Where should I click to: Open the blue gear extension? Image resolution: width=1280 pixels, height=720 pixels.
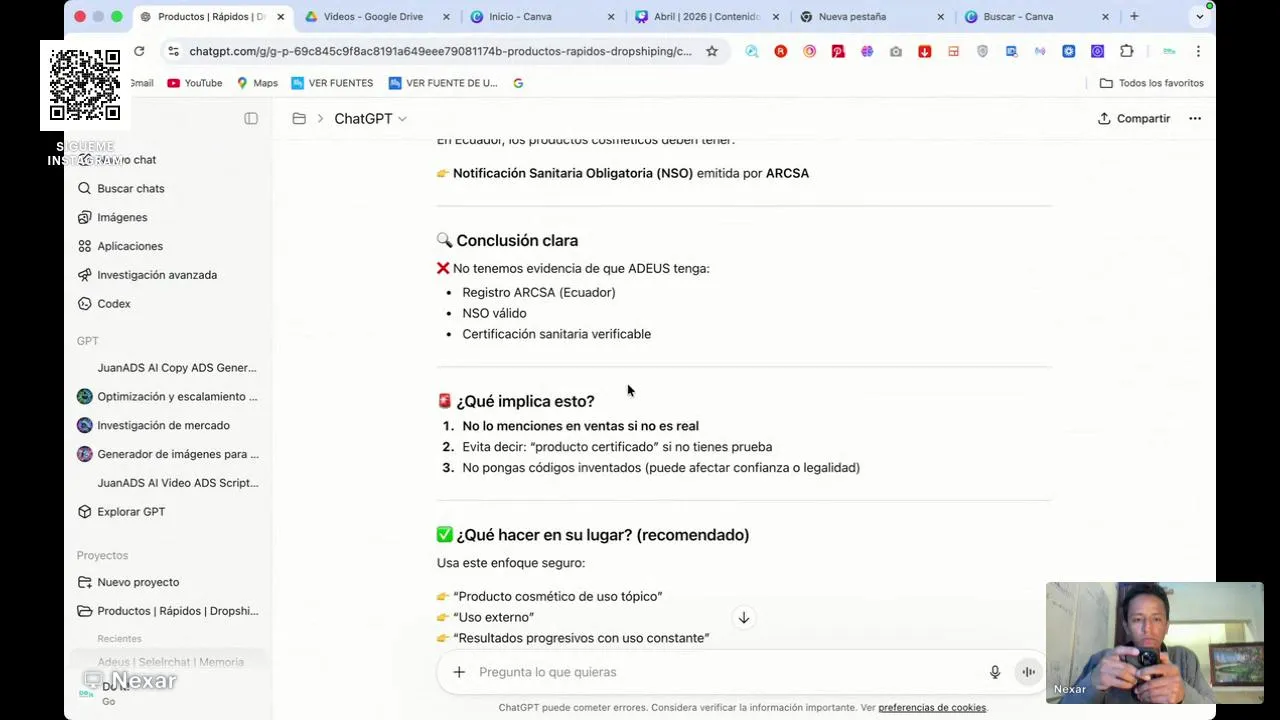pyautogui.click(x=1069, y=51)
